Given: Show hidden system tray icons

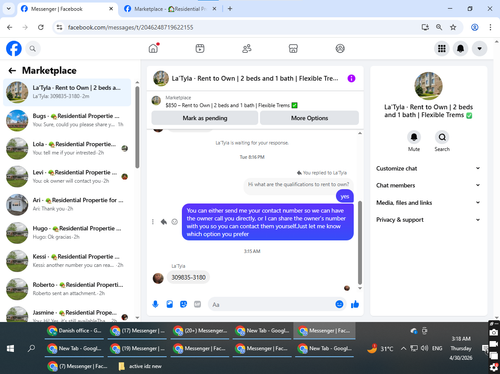Looking at the screenshot, I should pos(403,349).
